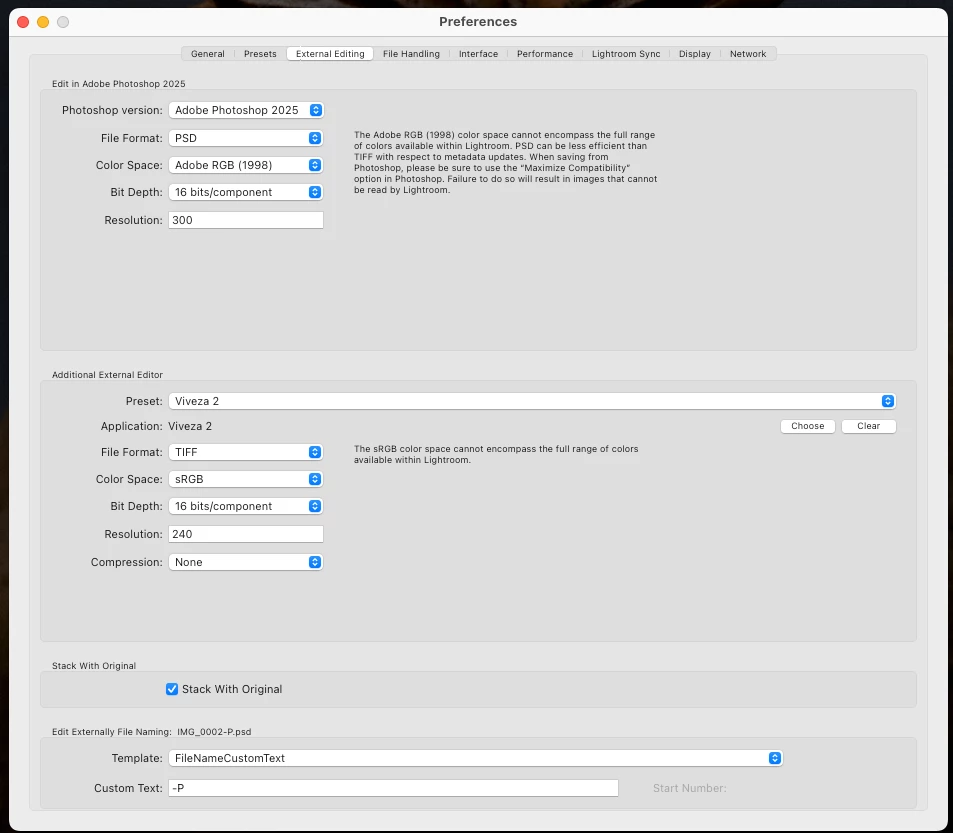Open the Lightroom Sync tab
This screenshot has width=953, height=833.
625,53
